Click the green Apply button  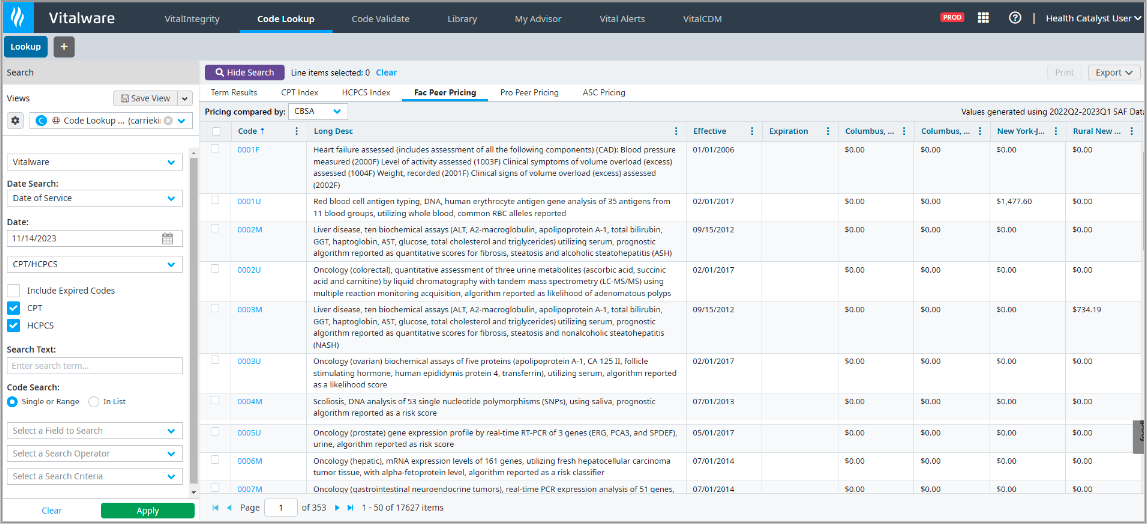point(148,511)
